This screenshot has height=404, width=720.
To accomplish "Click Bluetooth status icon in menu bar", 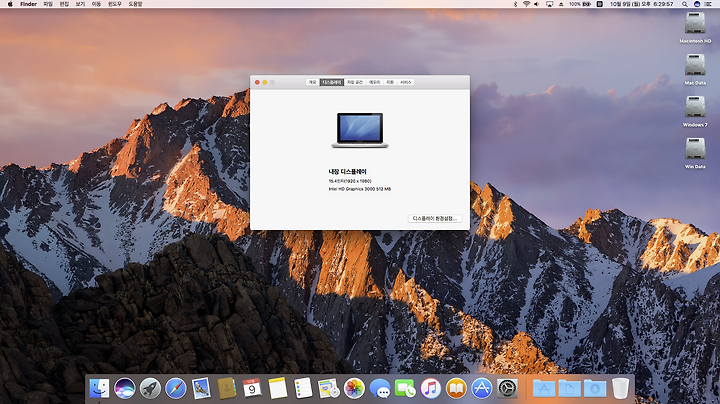I will point(515,4).
